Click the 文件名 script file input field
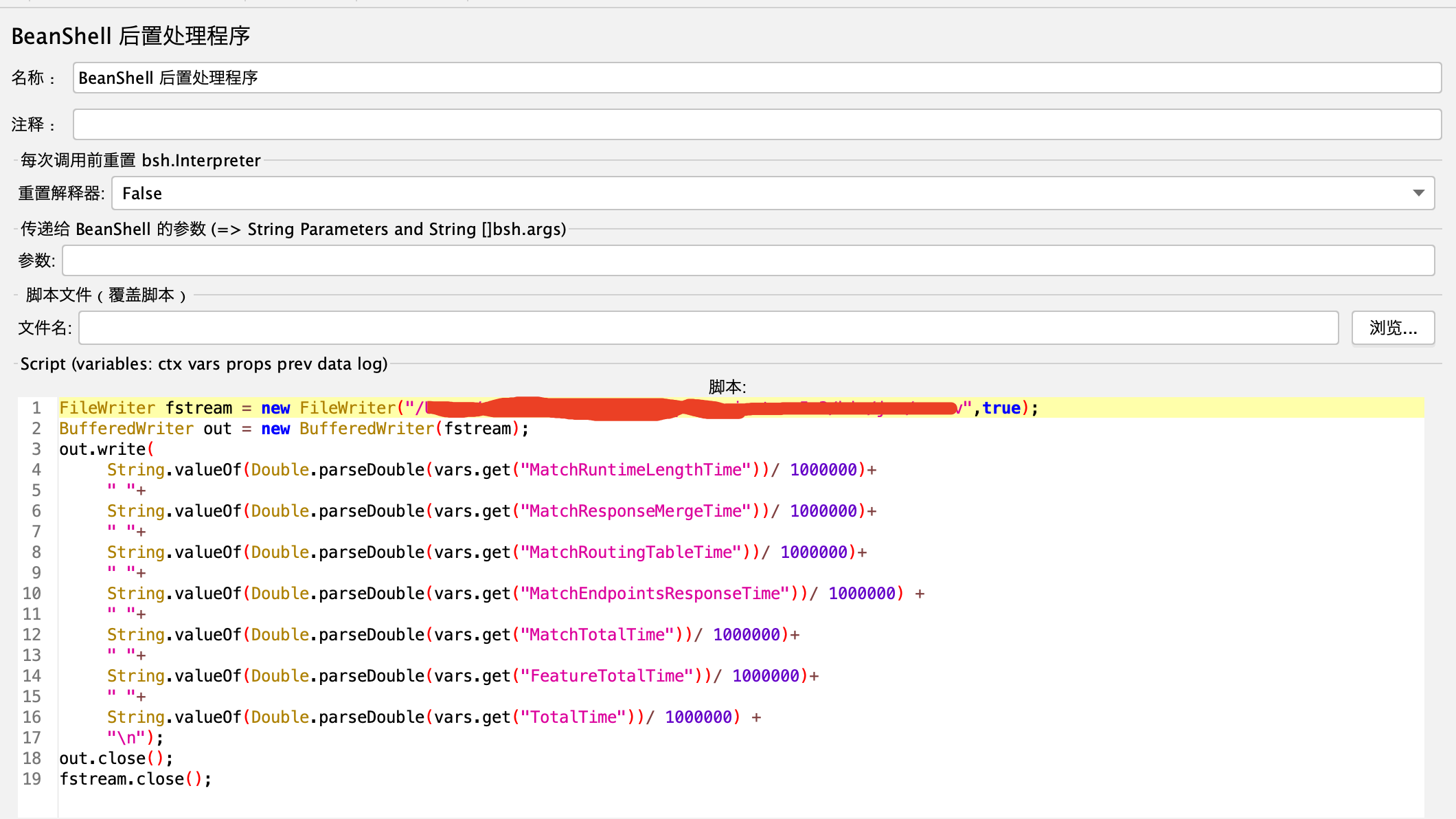This screenshot has height=819, width=1456. coord(707,328)
